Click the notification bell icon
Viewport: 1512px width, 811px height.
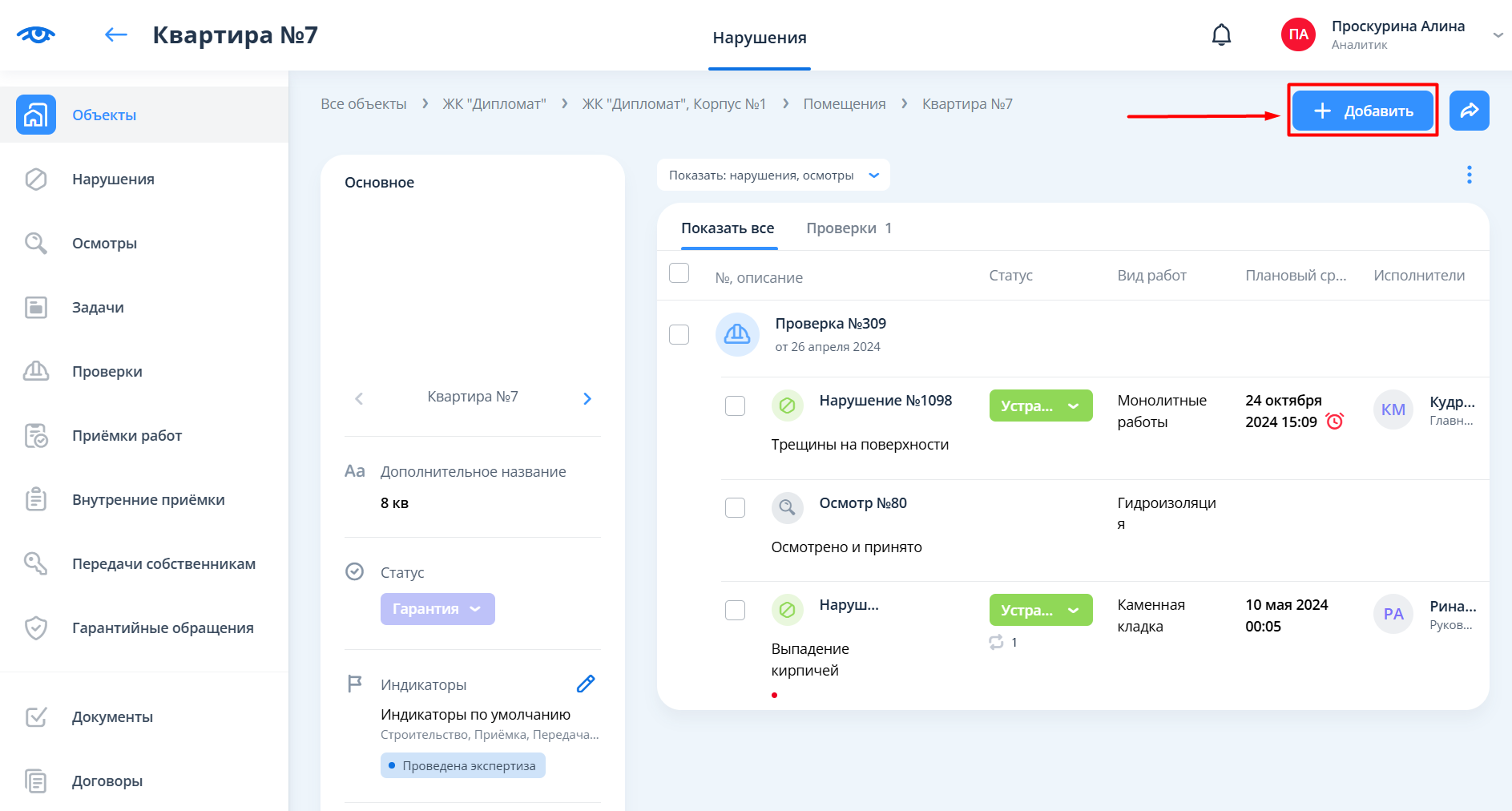[1221, 35]
